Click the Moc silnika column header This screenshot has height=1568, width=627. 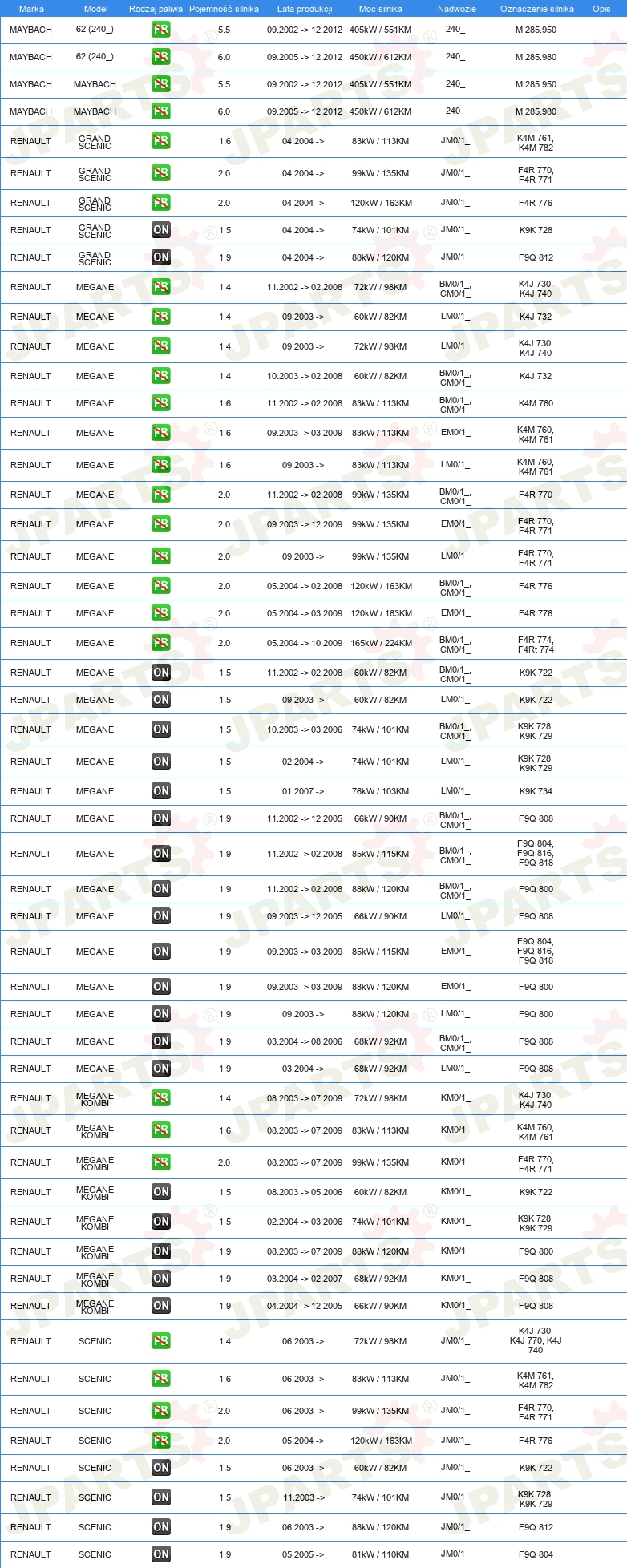(x=381, y=9)
